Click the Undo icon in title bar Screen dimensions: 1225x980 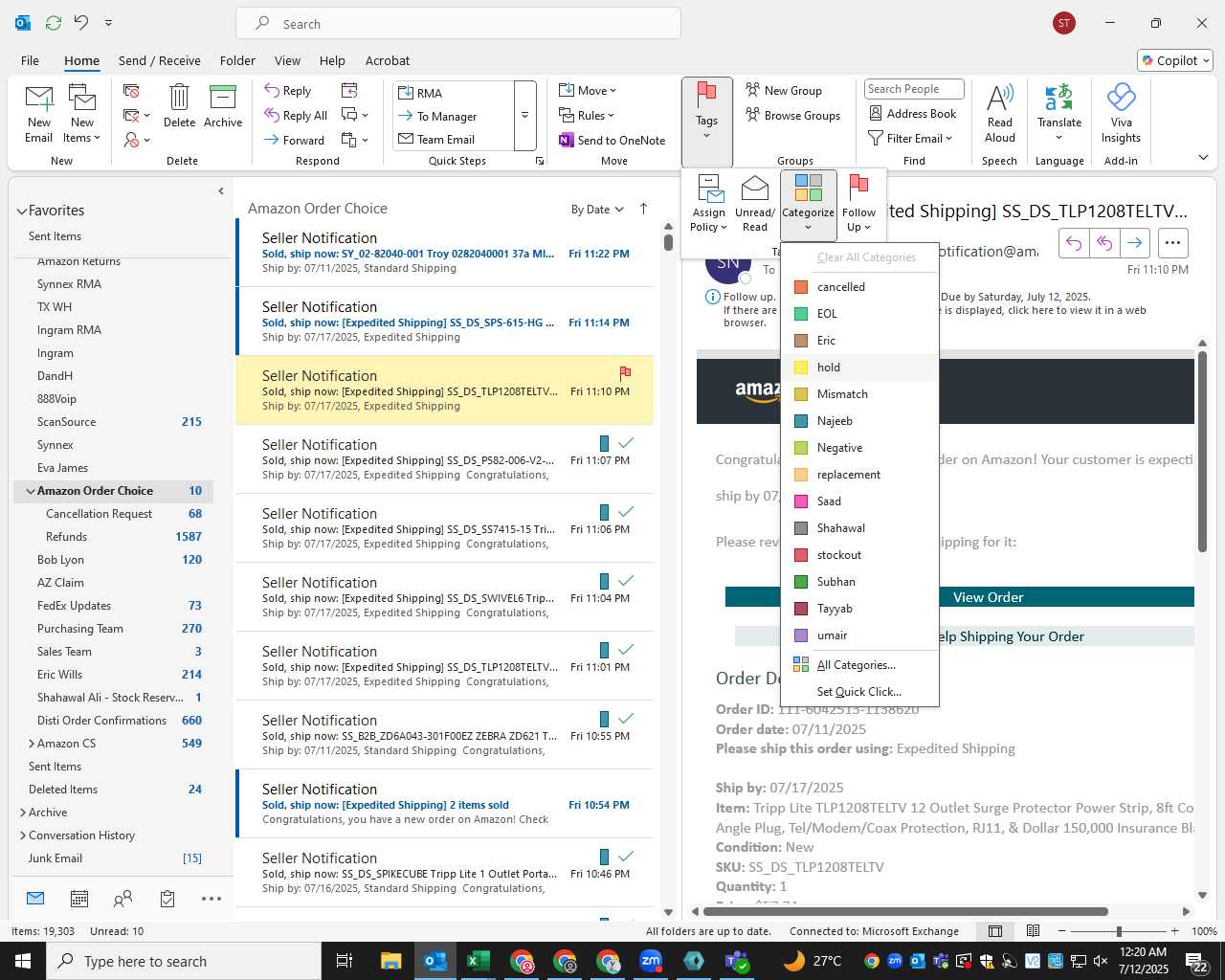[81, 23]
